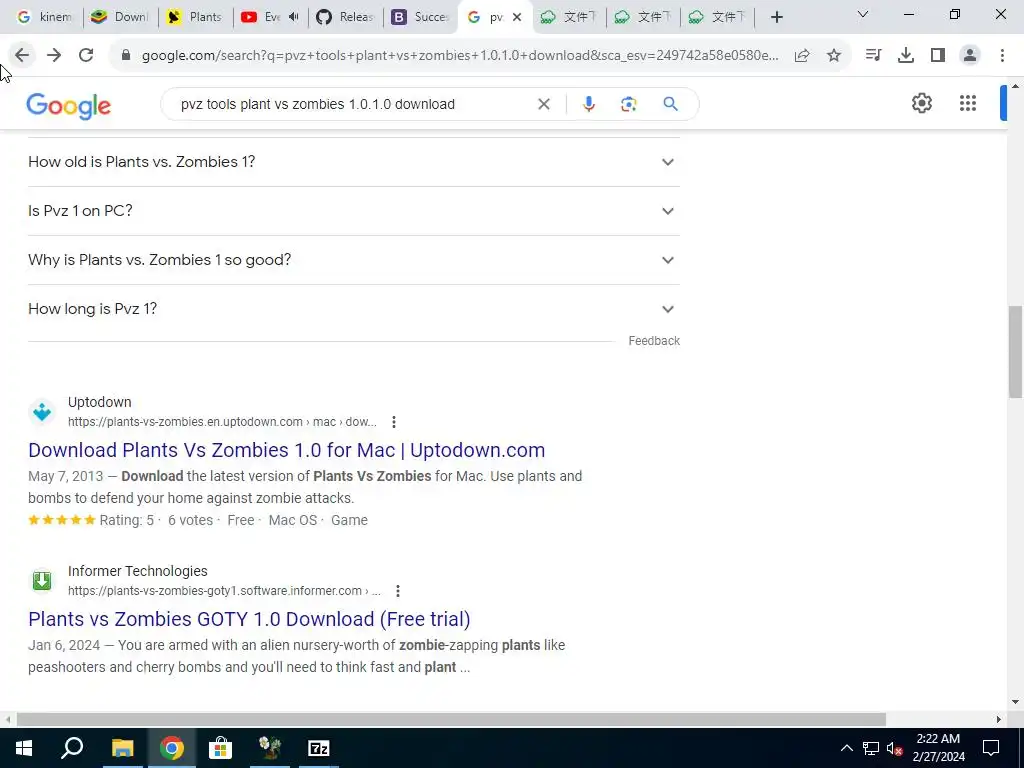Open the media controls icon in Chrome toolbar
The image size is (1024, 768).
click(x=873, y=56)
